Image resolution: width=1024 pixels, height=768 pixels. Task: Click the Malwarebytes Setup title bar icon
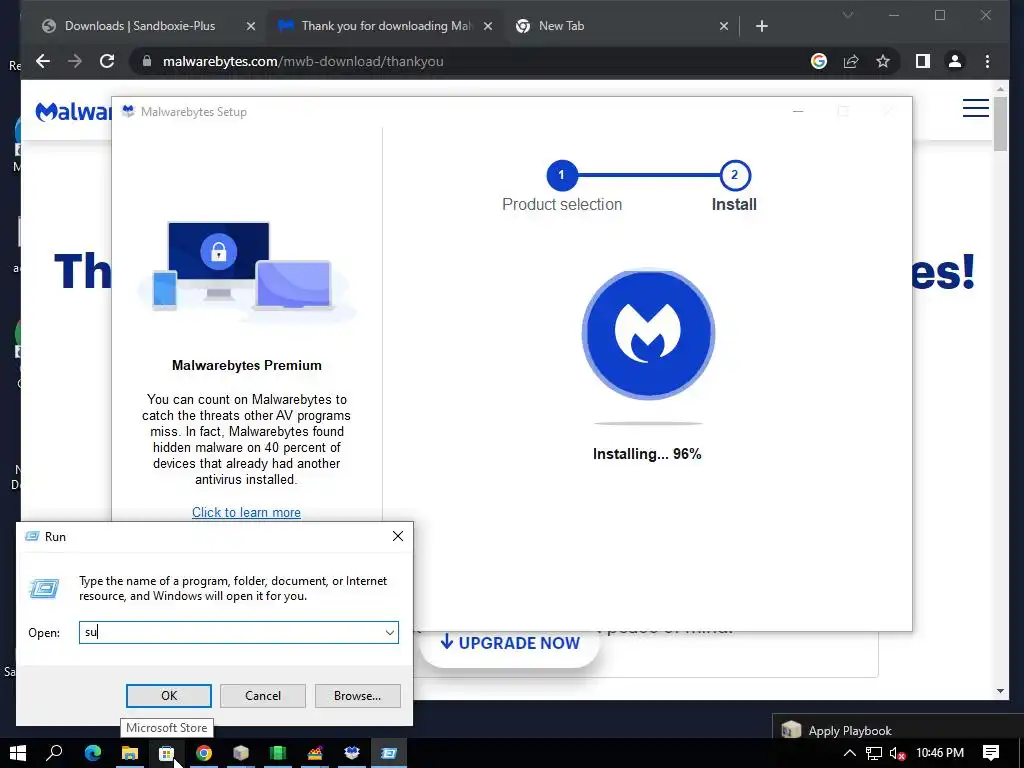[x=129, y=112]
